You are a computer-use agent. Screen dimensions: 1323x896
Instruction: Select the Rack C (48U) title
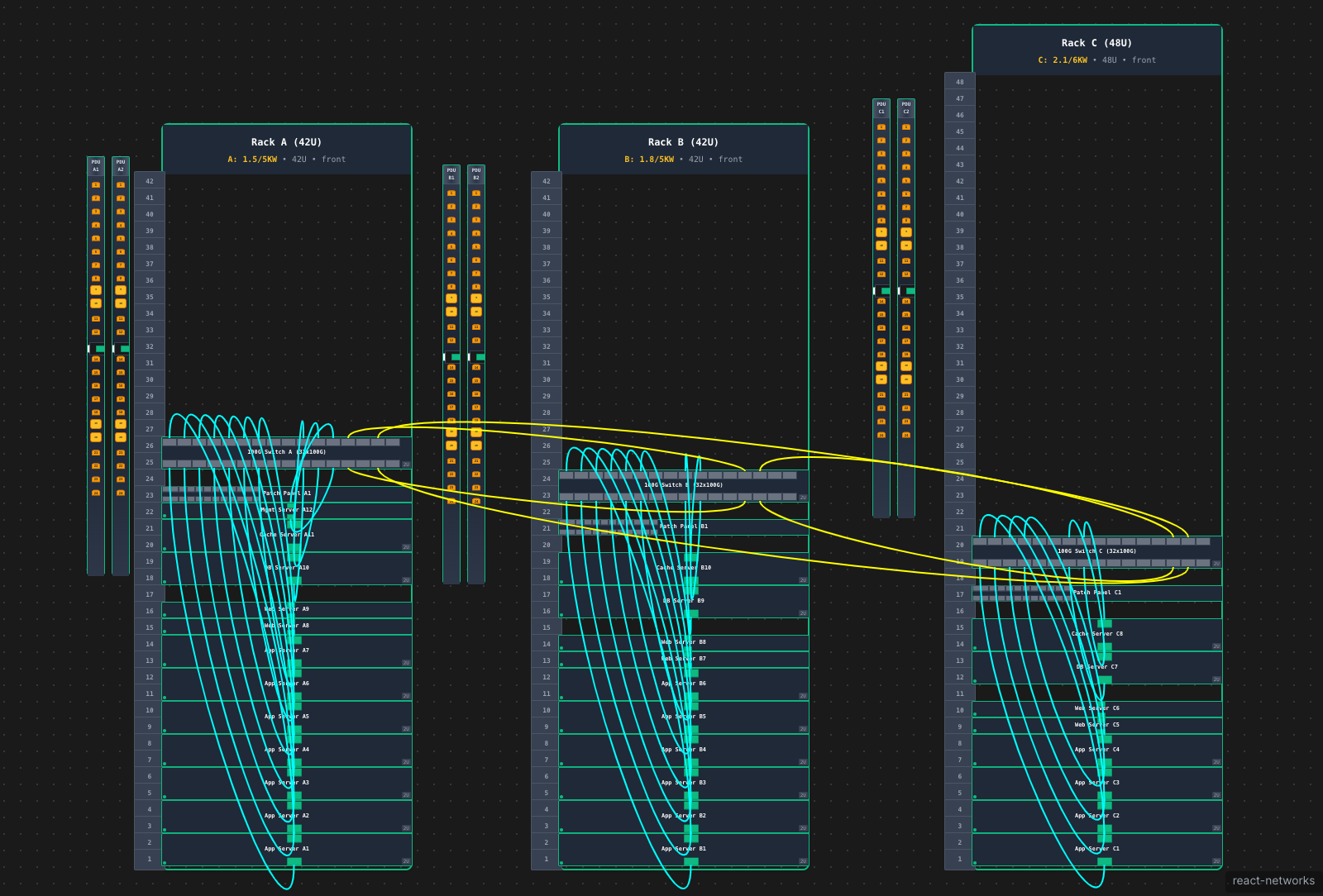[x=1096, y=43]
